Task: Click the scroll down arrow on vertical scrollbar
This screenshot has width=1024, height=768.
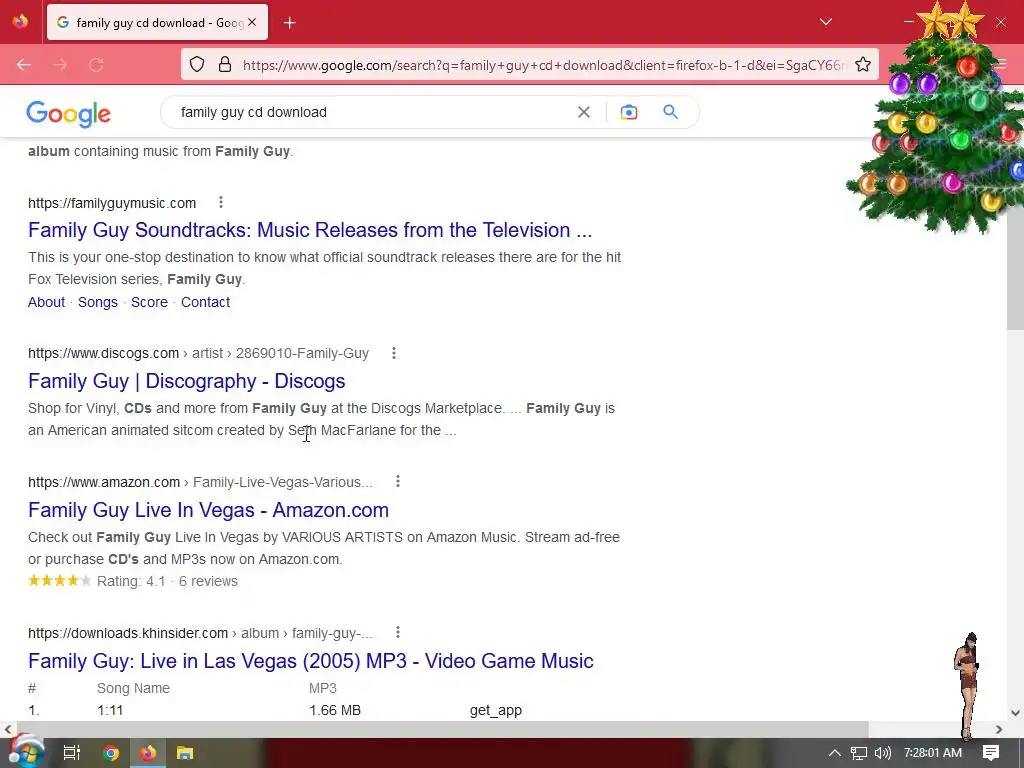Action: [x=1015, y=713]
